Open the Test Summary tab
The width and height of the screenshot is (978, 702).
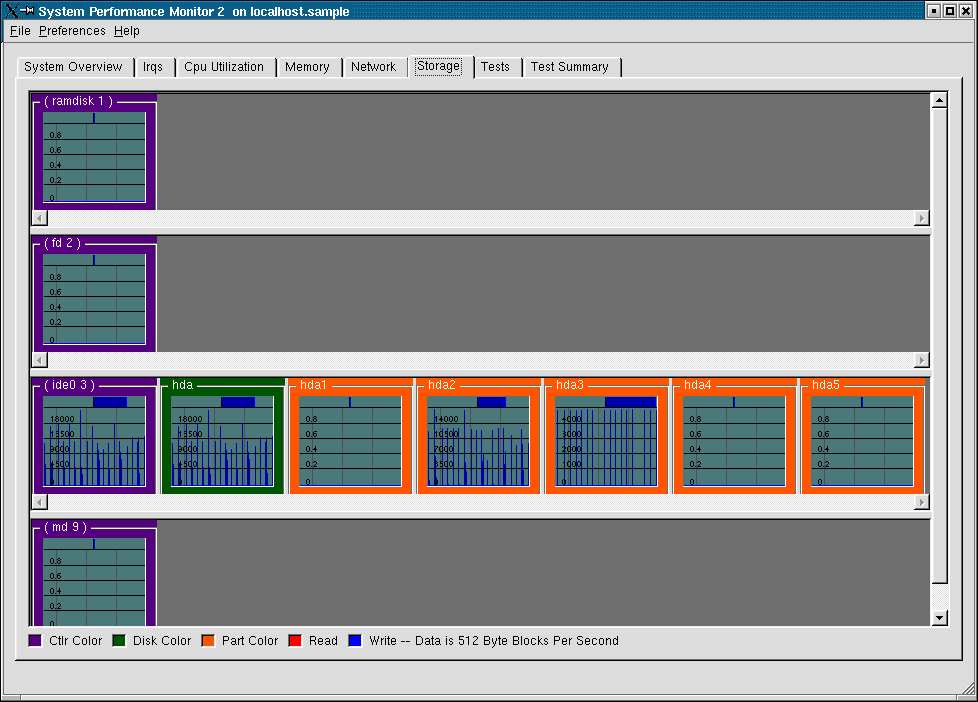[x=569, y=67]
